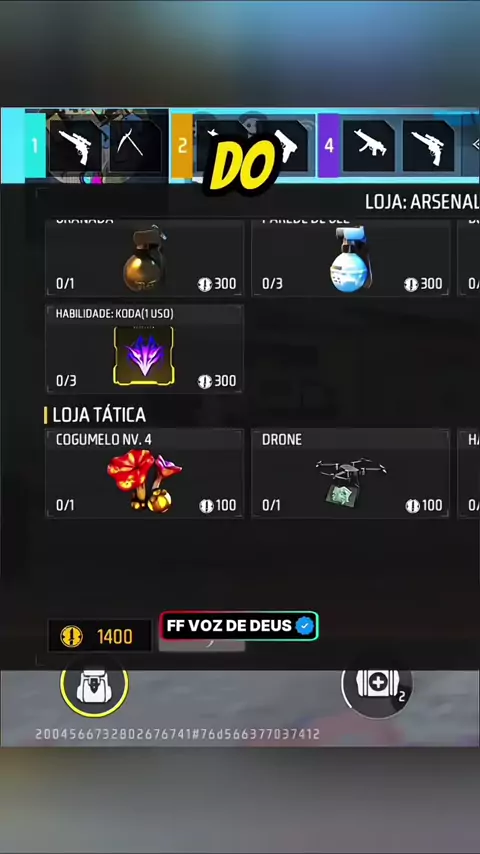Viewport: 480px width, 854px height.
Task: Purchase the Cogumelo NV. 4 mushroom
Action: pos(144,473)
